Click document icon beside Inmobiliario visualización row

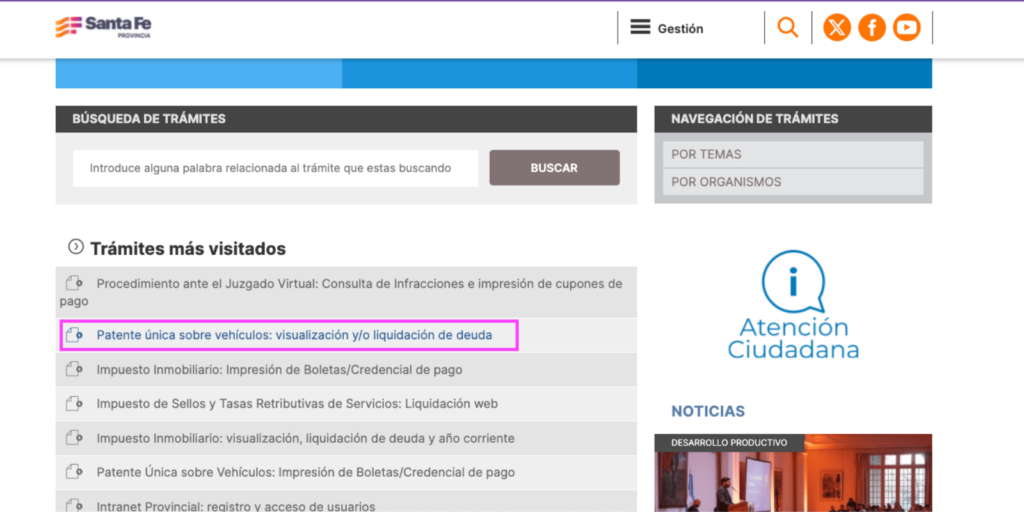click(74, 438)
